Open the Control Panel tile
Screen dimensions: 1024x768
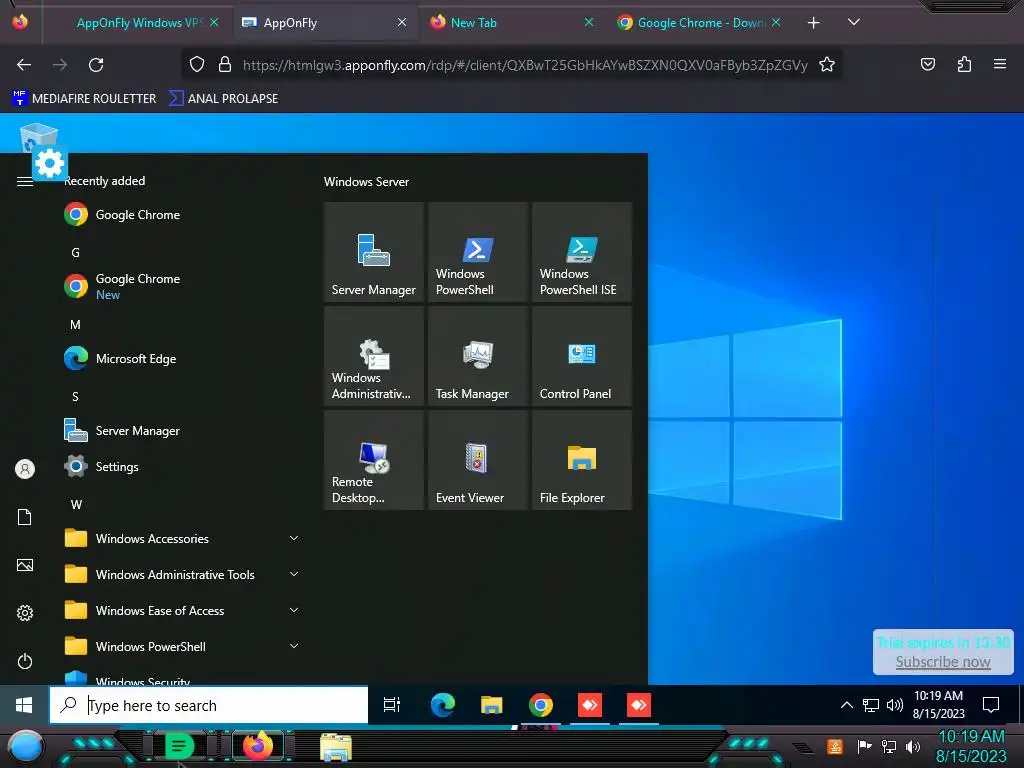582,356
